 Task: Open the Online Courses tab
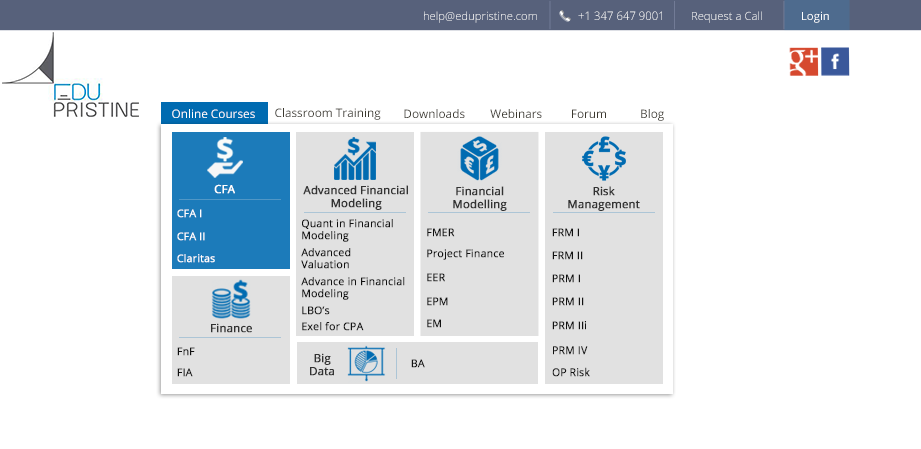[x=214, y=113]
